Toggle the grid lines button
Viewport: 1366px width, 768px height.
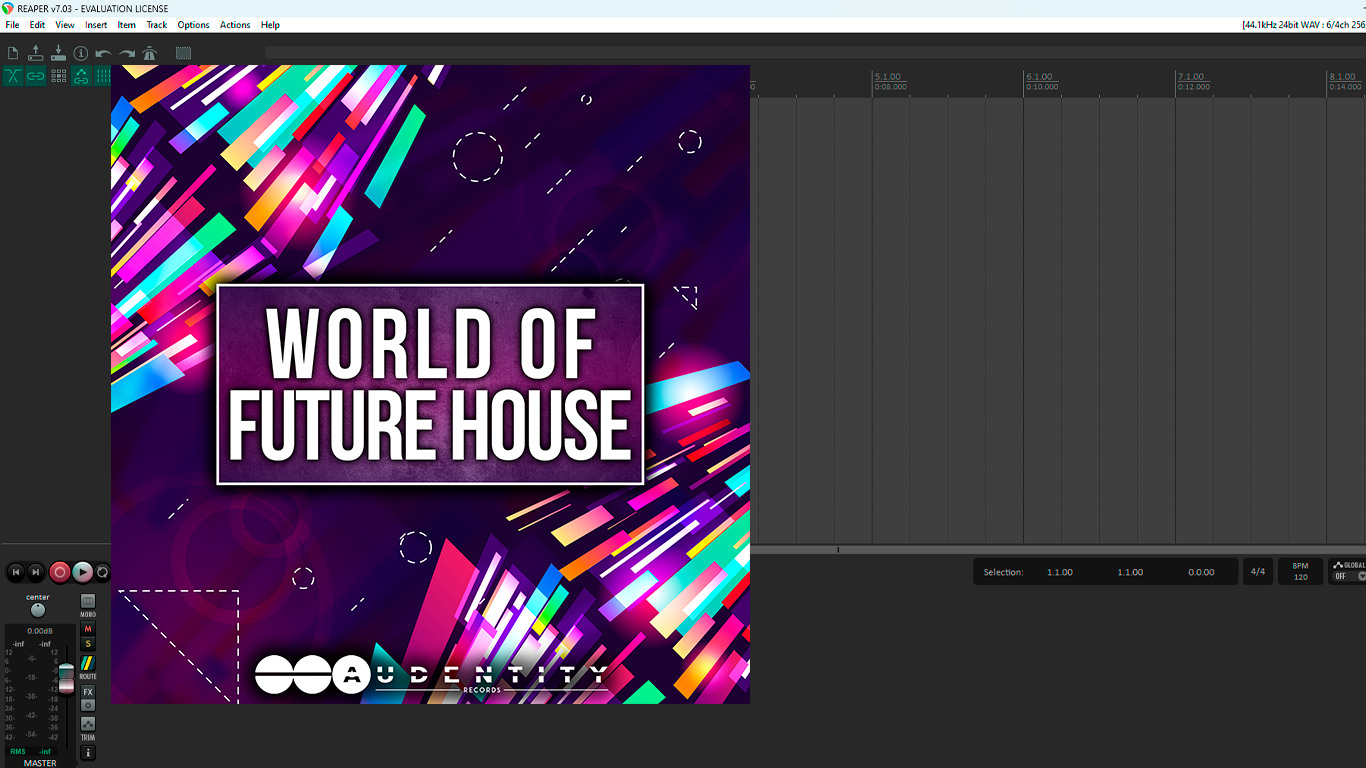coord(103,76)
